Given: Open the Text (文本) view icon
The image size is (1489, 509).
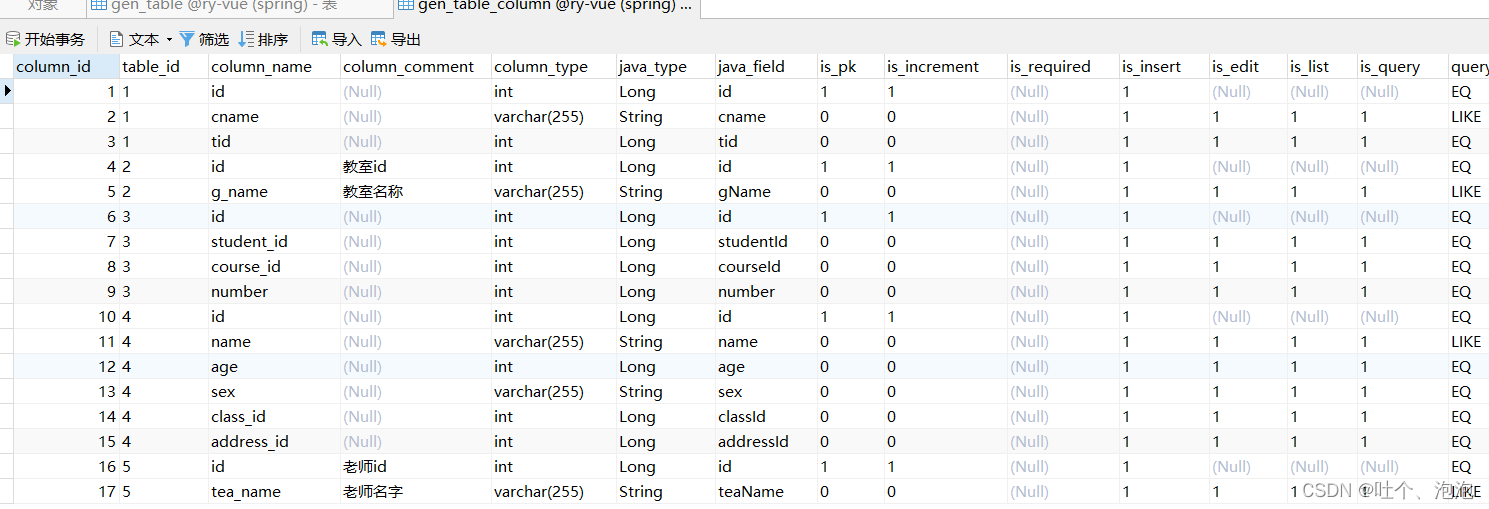Looking at the screenshot, I should pyautogui.click(x=116, y=39).
